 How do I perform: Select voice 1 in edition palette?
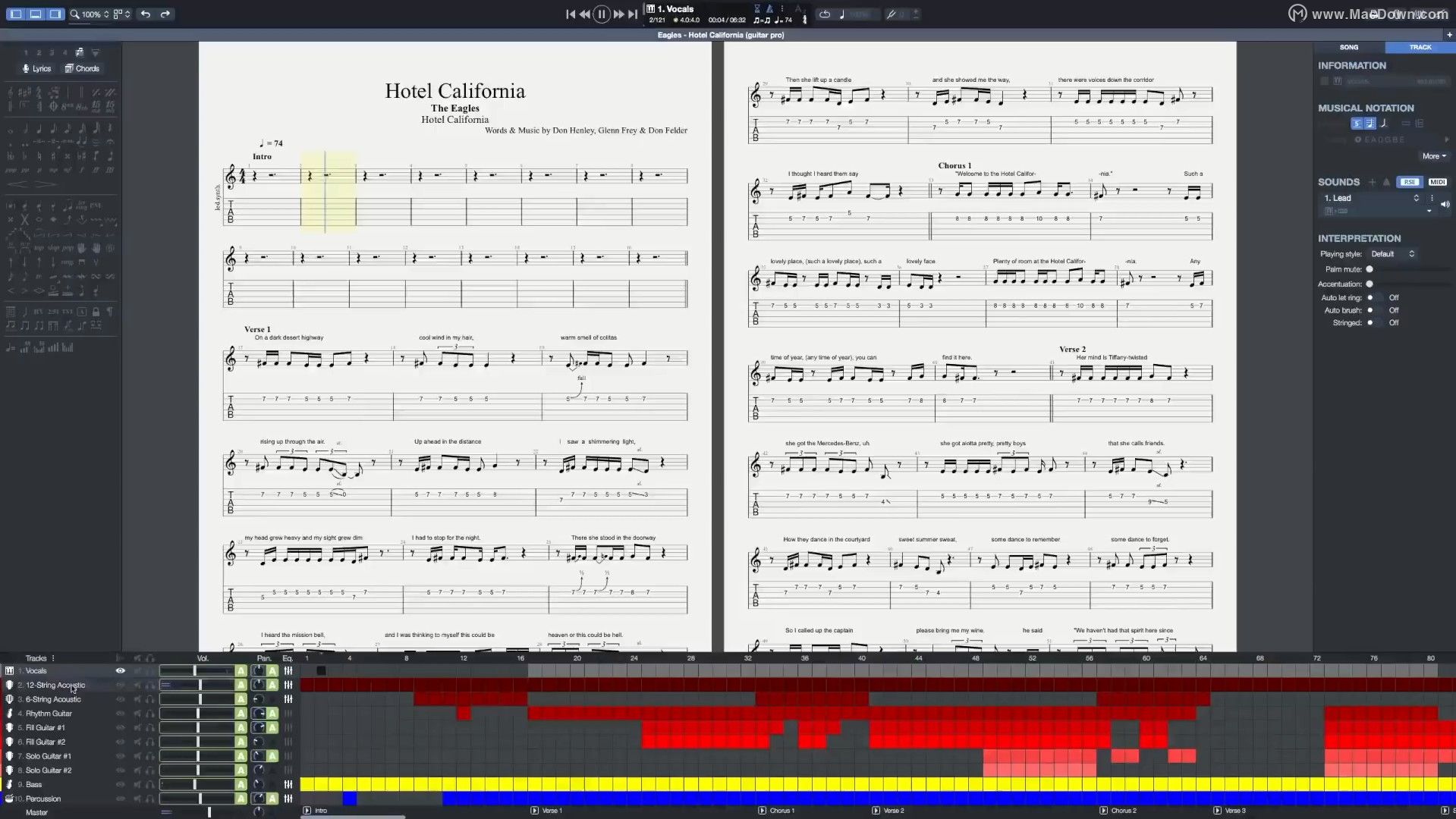point(26,52)
